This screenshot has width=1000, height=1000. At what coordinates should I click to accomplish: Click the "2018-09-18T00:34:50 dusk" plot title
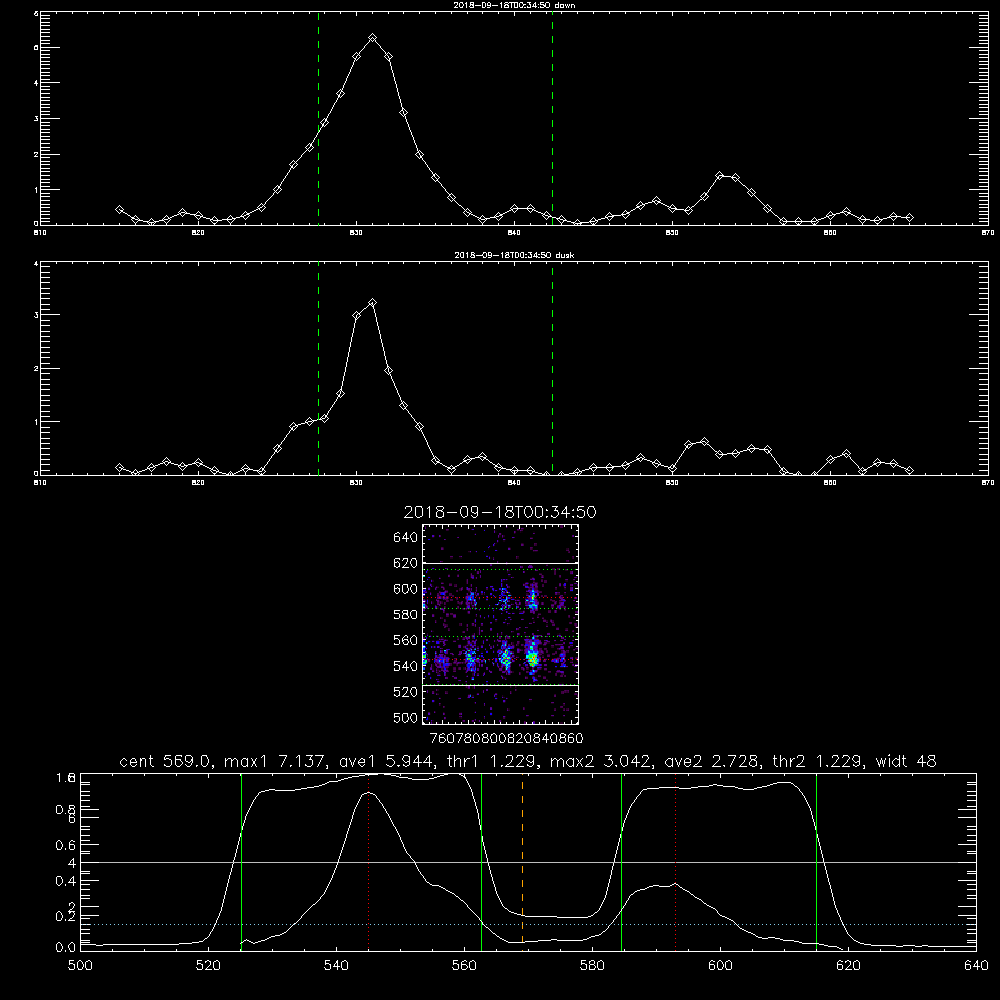[514, 255]
